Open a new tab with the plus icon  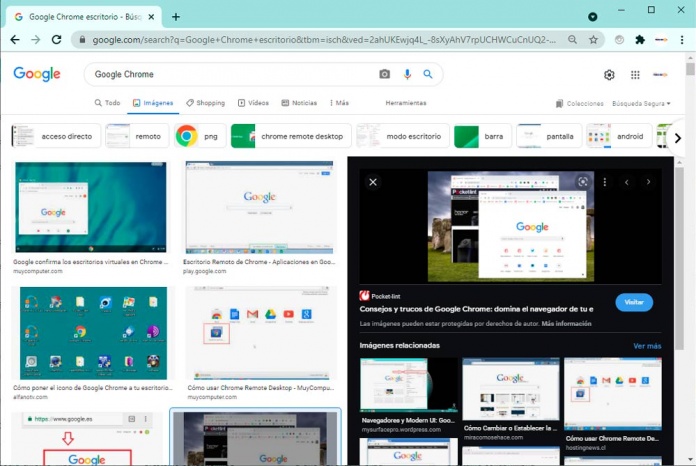point(176,17)
